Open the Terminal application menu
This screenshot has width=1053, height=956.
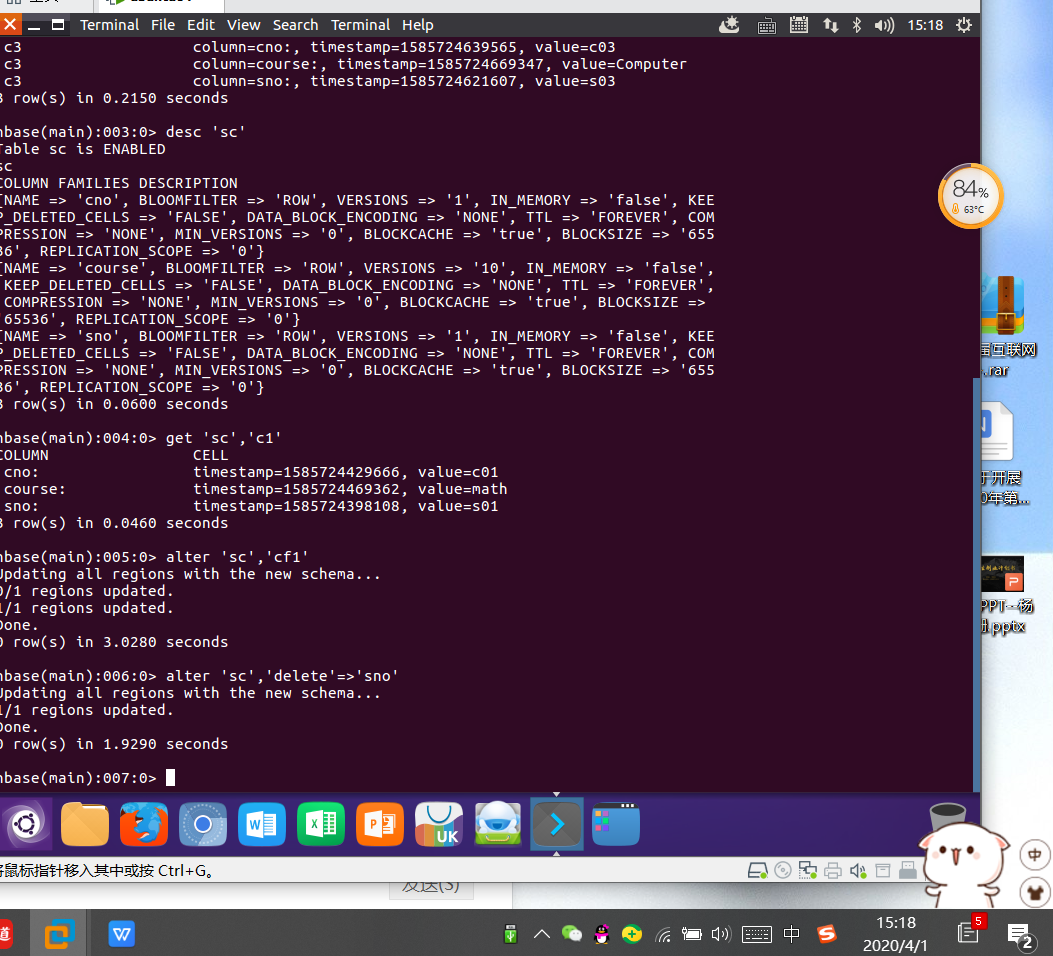pos(109,25)
